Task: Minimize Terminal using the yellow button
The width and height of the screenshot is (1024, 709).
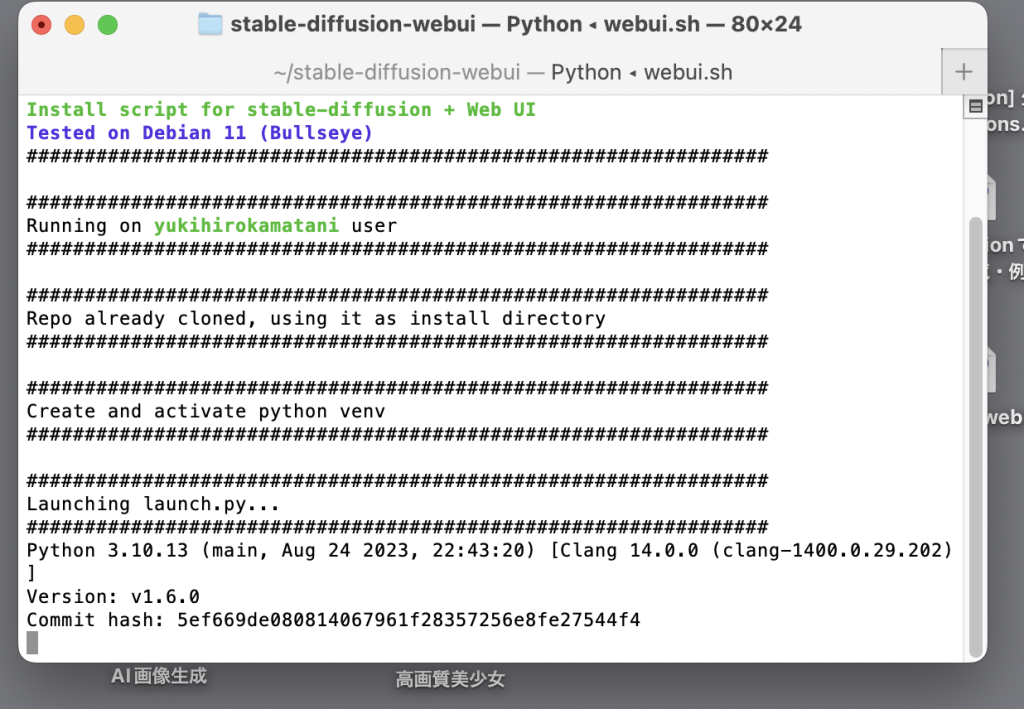Action: 74,25
